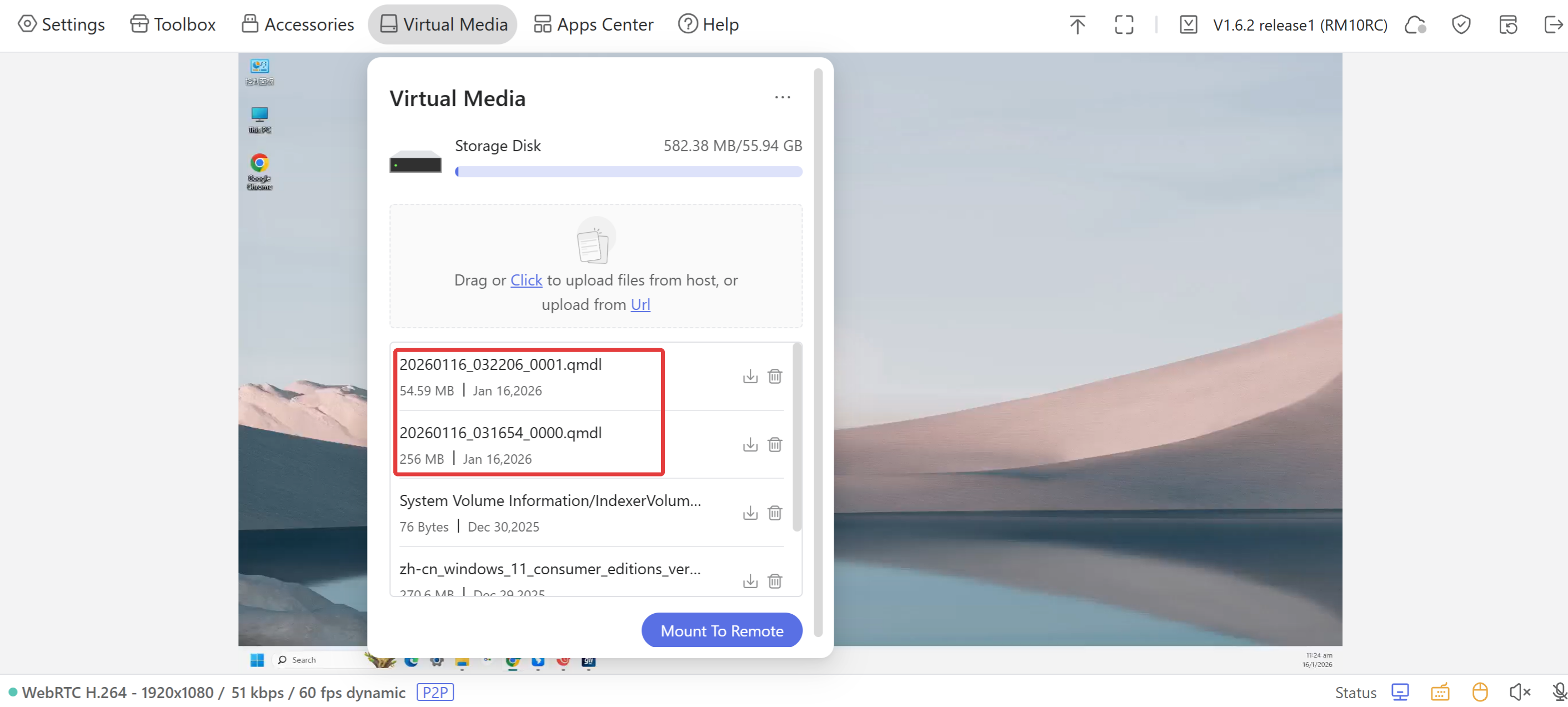Open the Settings menu
1568x707 pixels.
tap(62, 24)
